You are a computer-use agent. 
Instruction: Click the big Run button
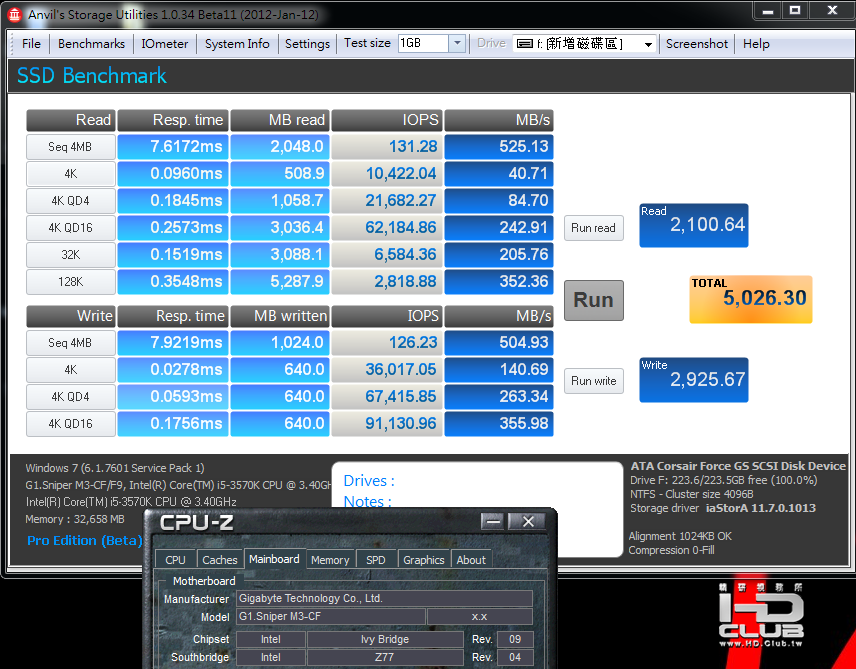pyautogui.click(x=593, y=300)
